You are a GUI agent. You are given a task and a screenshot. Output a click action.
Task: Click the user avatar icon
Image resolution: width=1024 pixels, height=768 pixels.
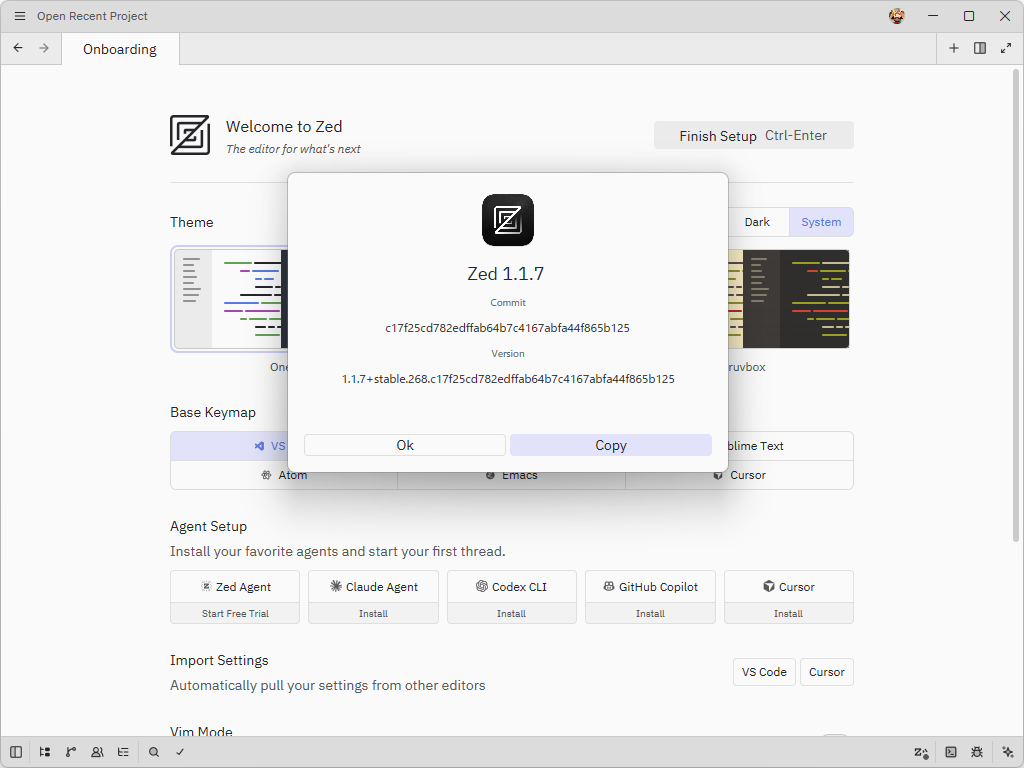897,16
